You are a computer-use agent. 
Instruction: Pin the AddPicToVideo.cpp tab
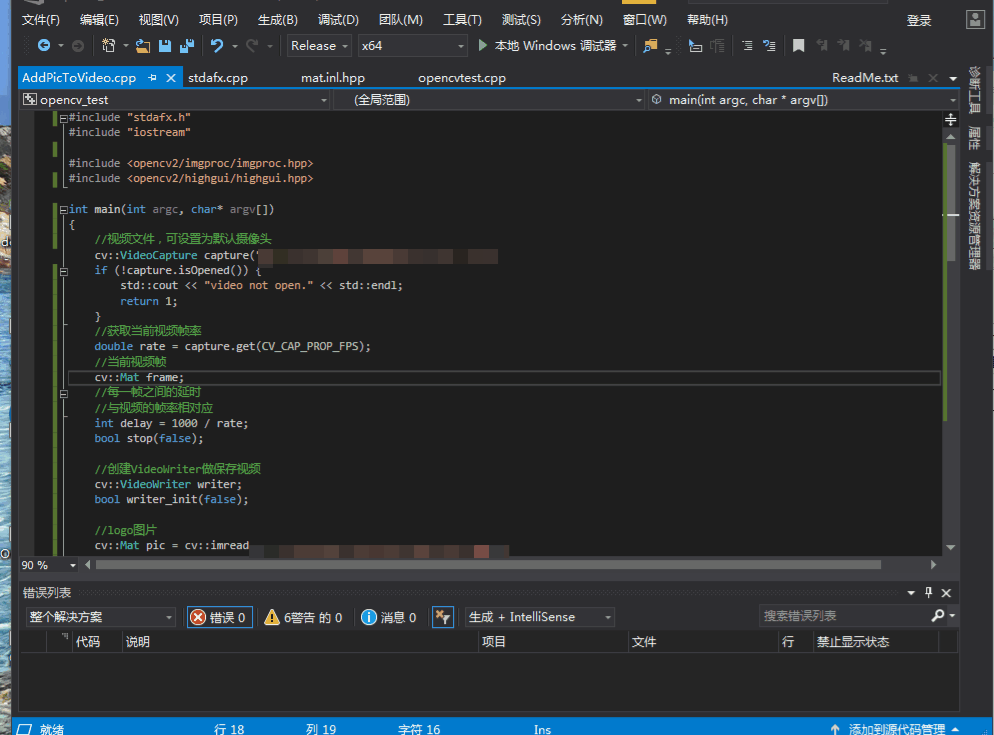click(152, 77)
